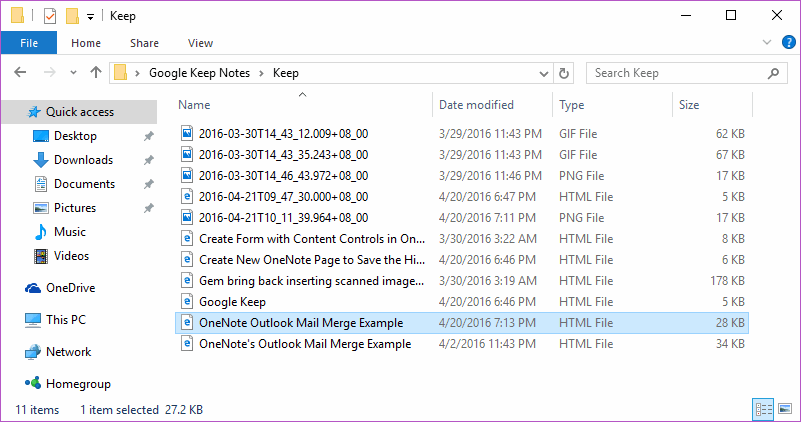
Task: Click the New folder icon in title bar
Action: coord(72,16)
